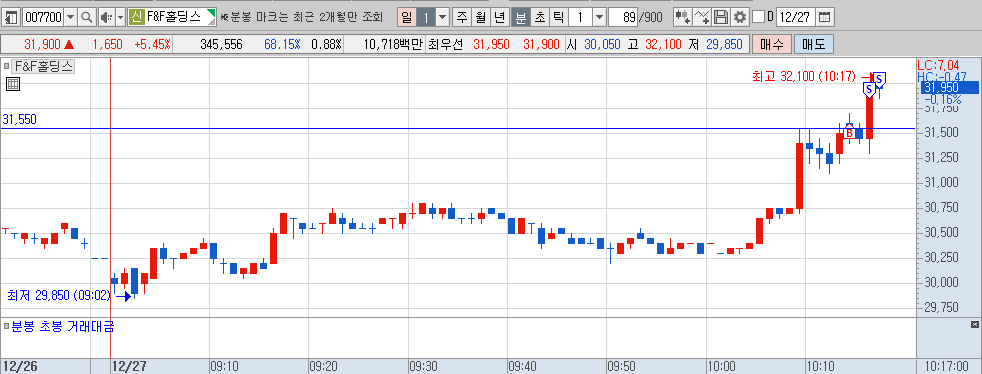Save chart with the floppy disk icon

pos(721,17)
